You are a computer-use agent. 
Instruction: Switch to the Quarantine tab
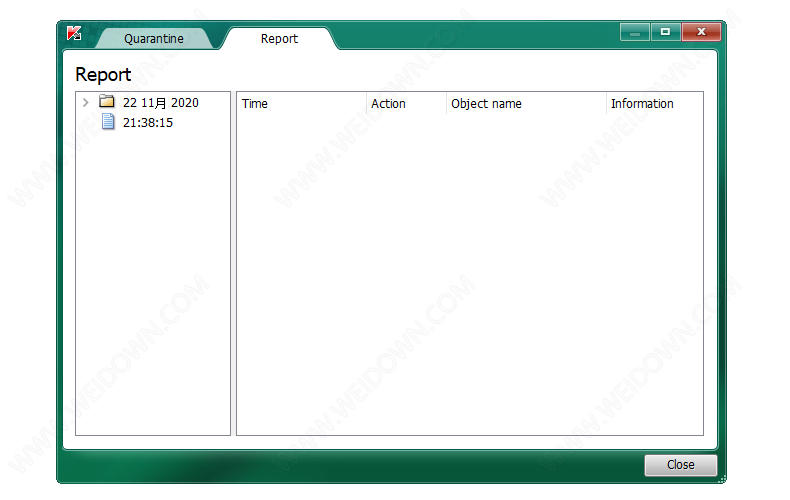[153, 39]
